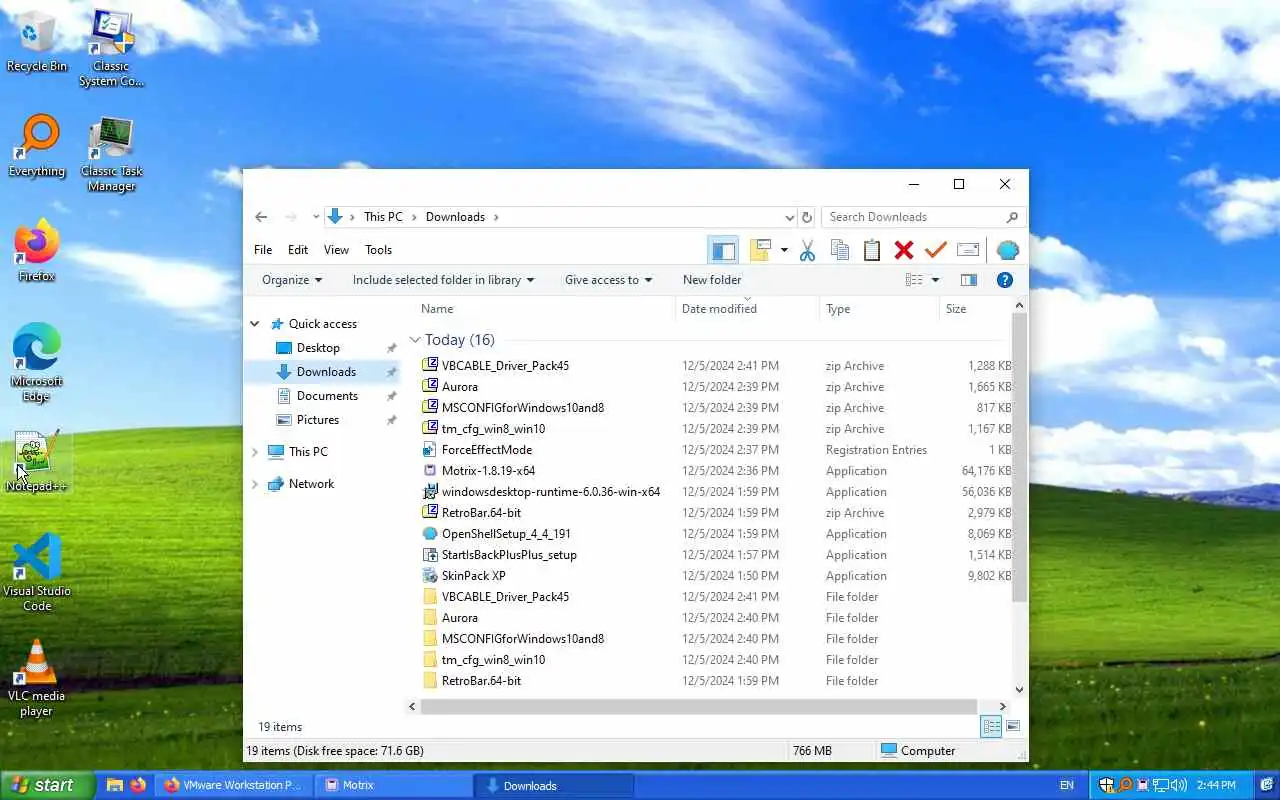Open Include selected folder in library menu
This screenshot has width=1280, height=800.
[x=443, y=280]
